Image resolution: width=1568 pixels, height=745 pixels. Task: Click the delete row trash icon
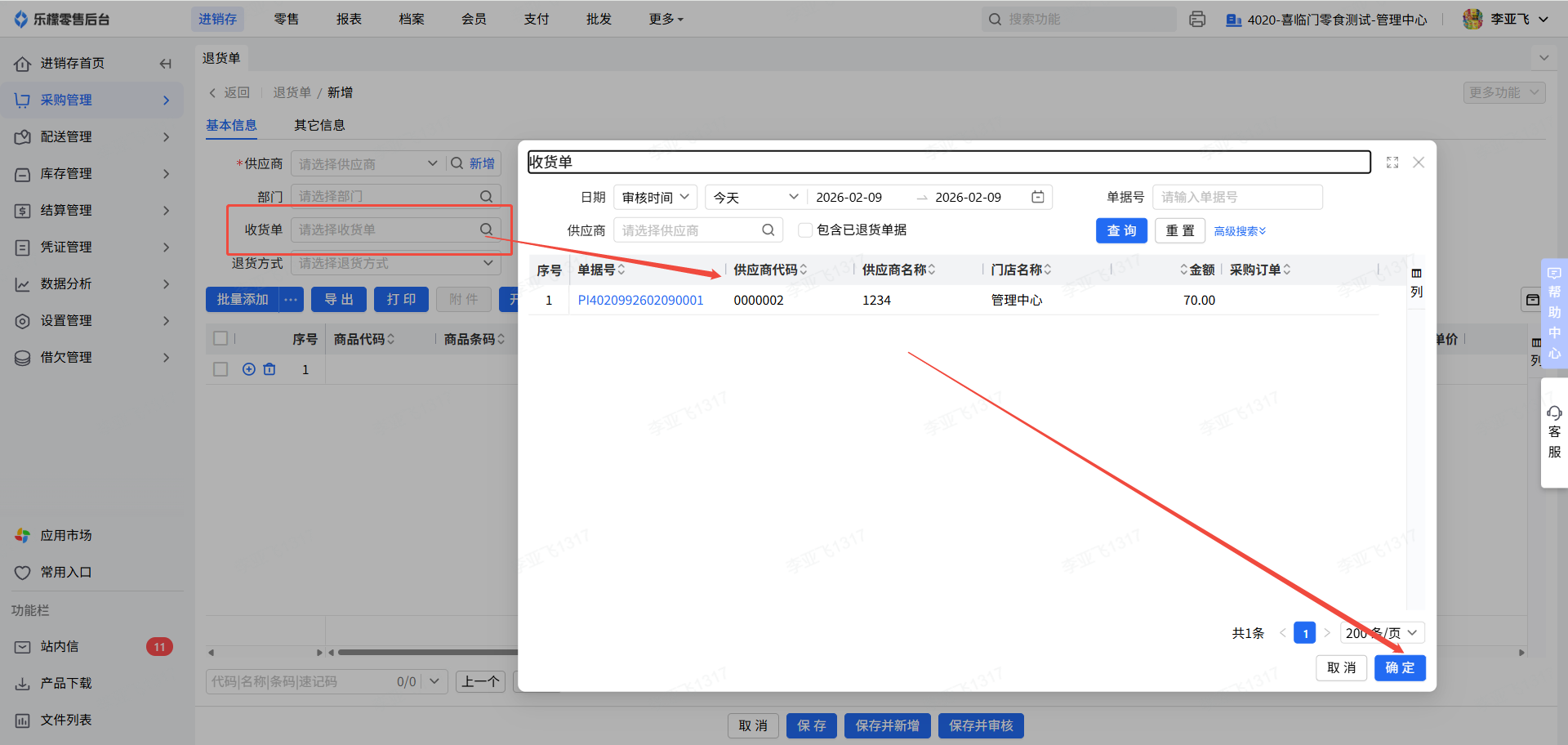click(269, 369)
